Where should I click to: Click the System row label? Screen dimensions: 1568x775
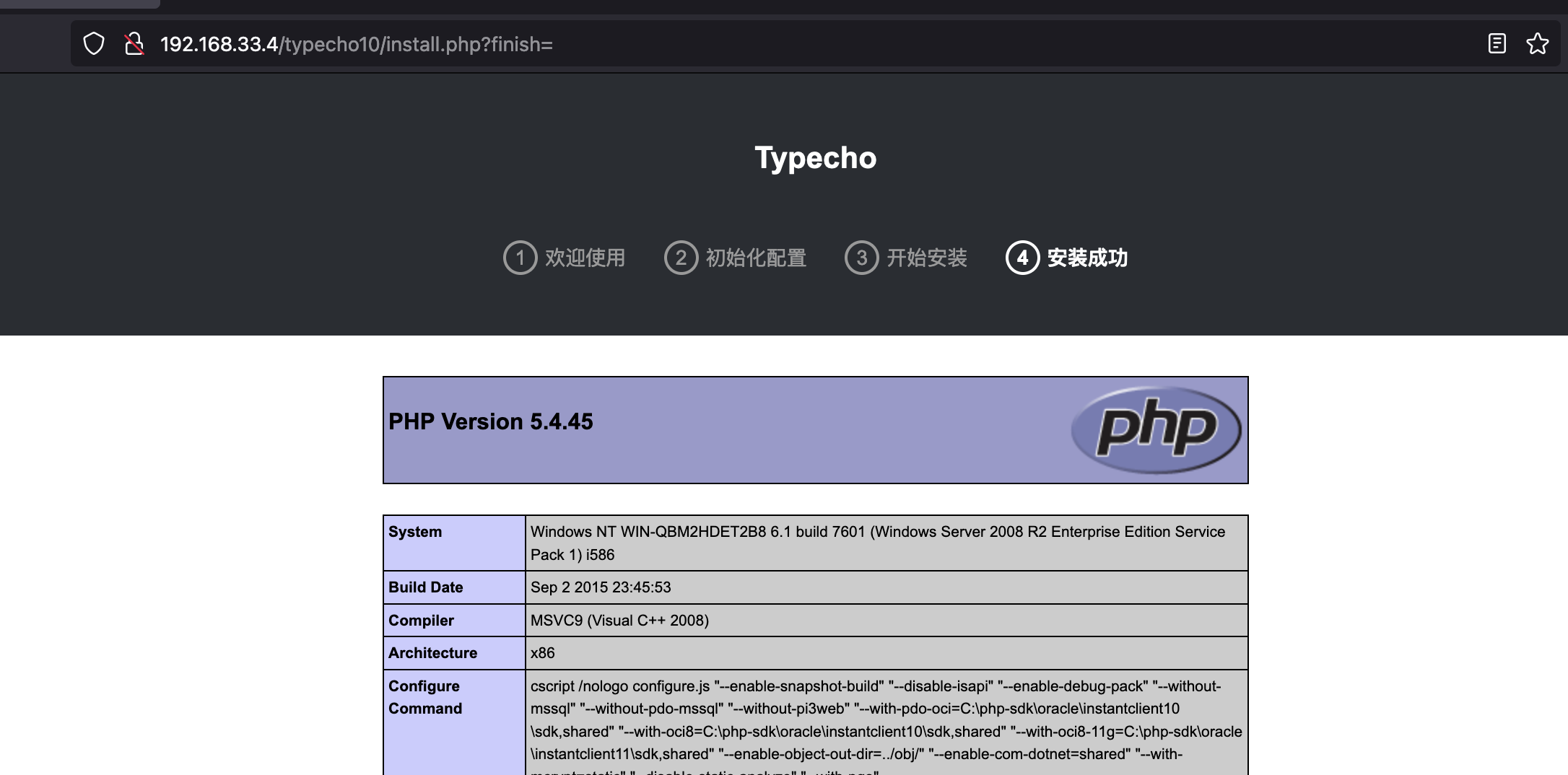pos(415,532)
